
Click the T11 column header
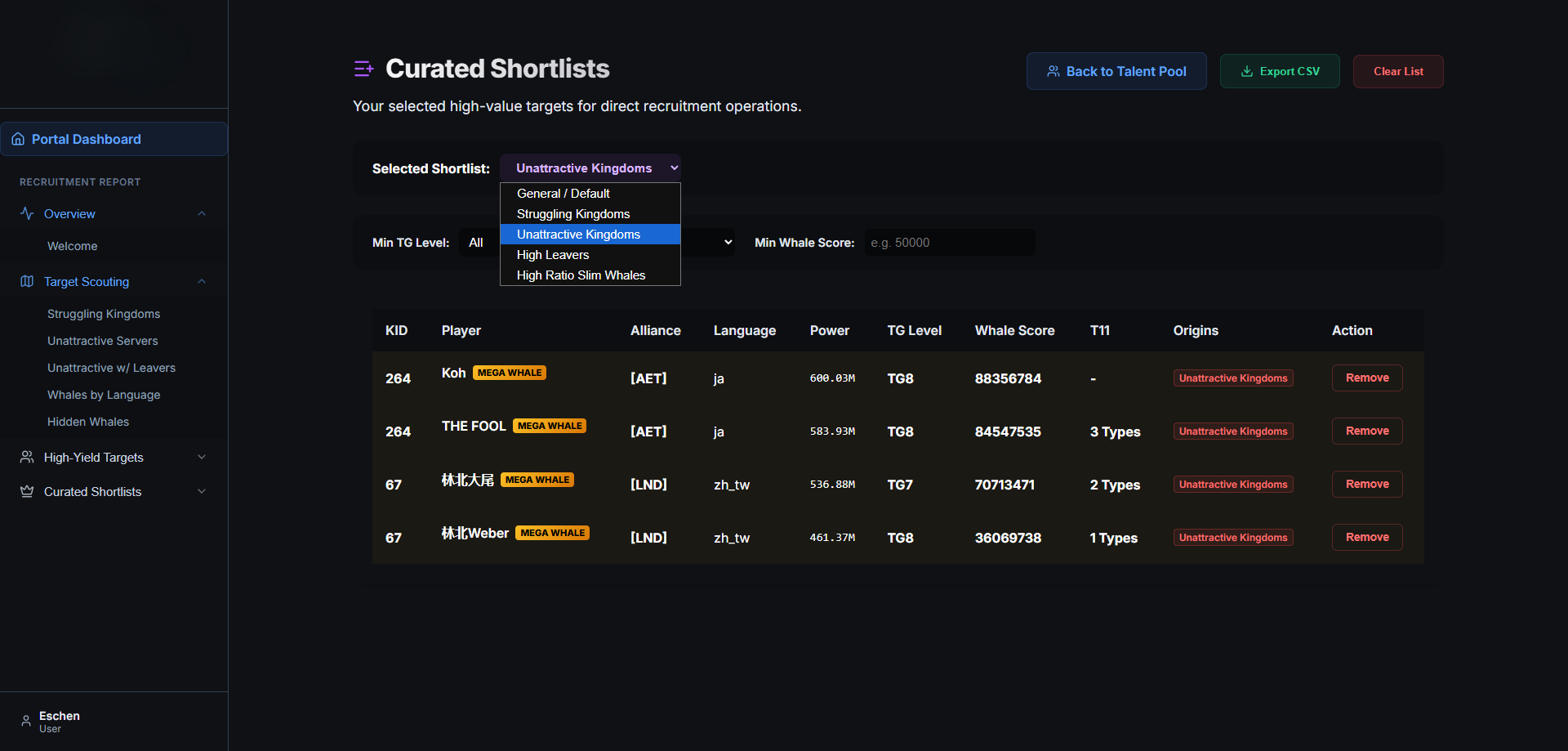pos(1100,330)
